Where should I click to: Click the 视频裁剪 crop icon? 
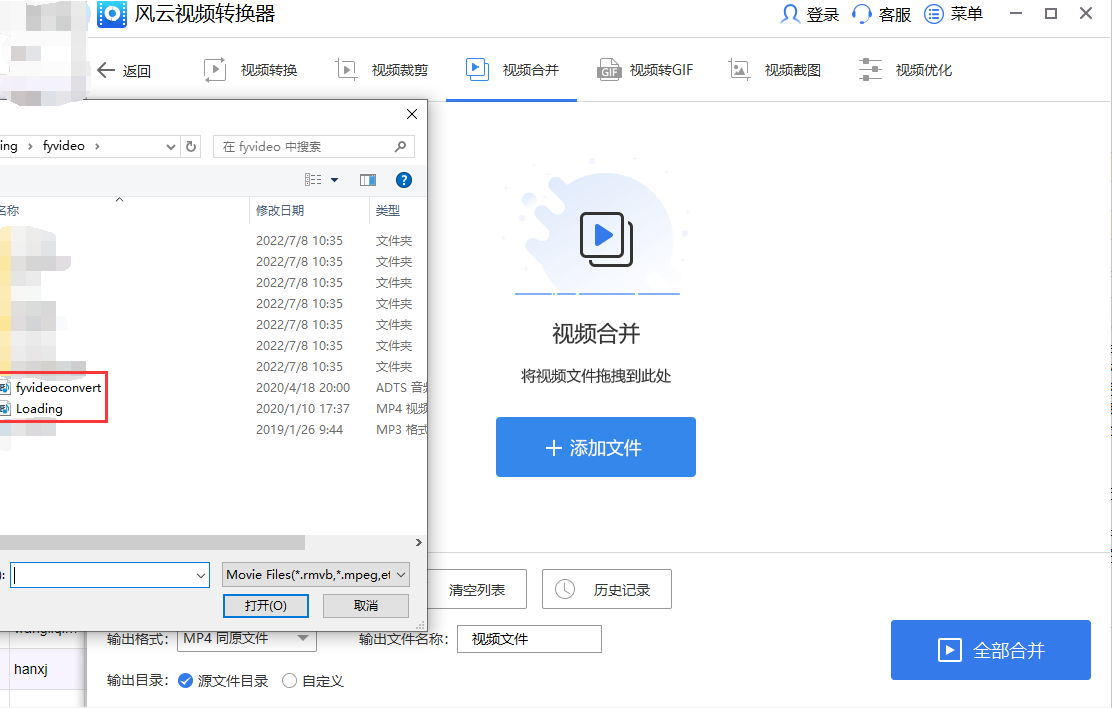tap(346, 70)
